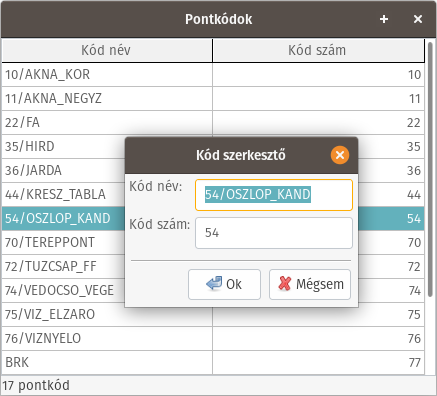Select the 74/VEDOCSO_VEGE code name
The height and width of the screenshot is (396, 437).
click(x=59, y=291)
